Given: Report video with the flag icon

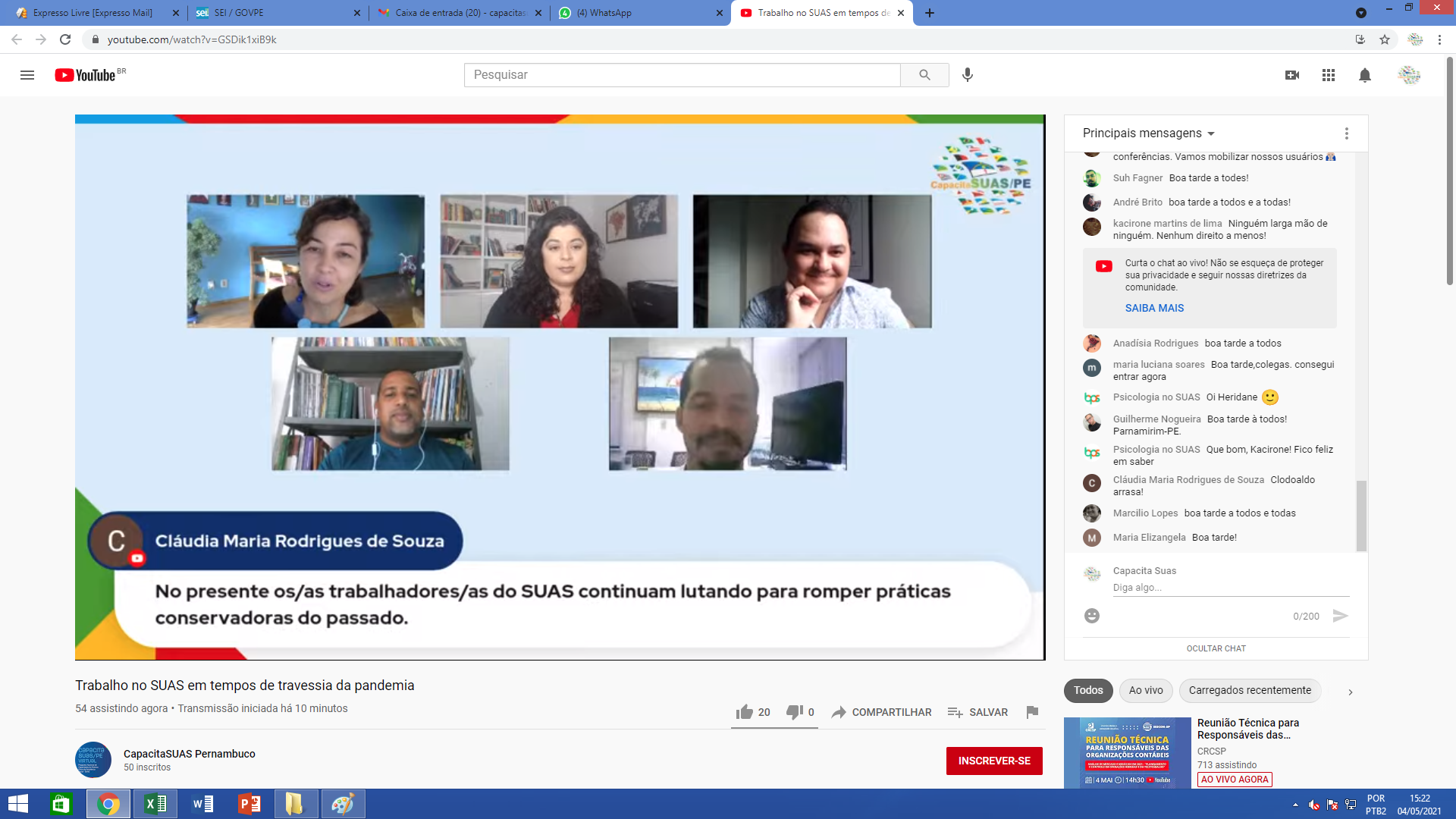Looking at the screenshot, I should tap(1032, 712).
